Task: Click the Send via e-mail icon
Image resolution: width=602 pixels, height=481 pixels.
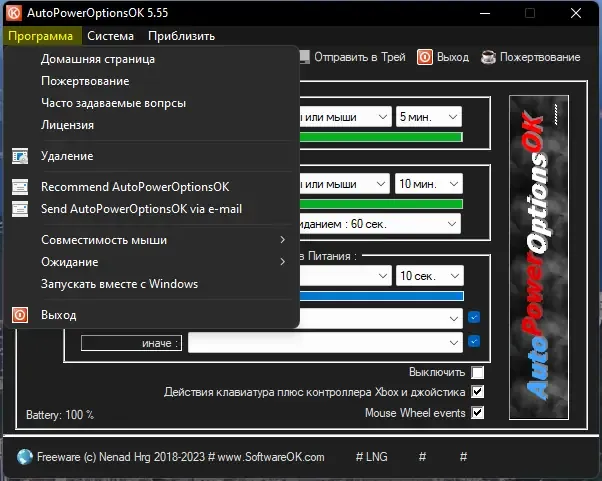Action: point(20,209)
